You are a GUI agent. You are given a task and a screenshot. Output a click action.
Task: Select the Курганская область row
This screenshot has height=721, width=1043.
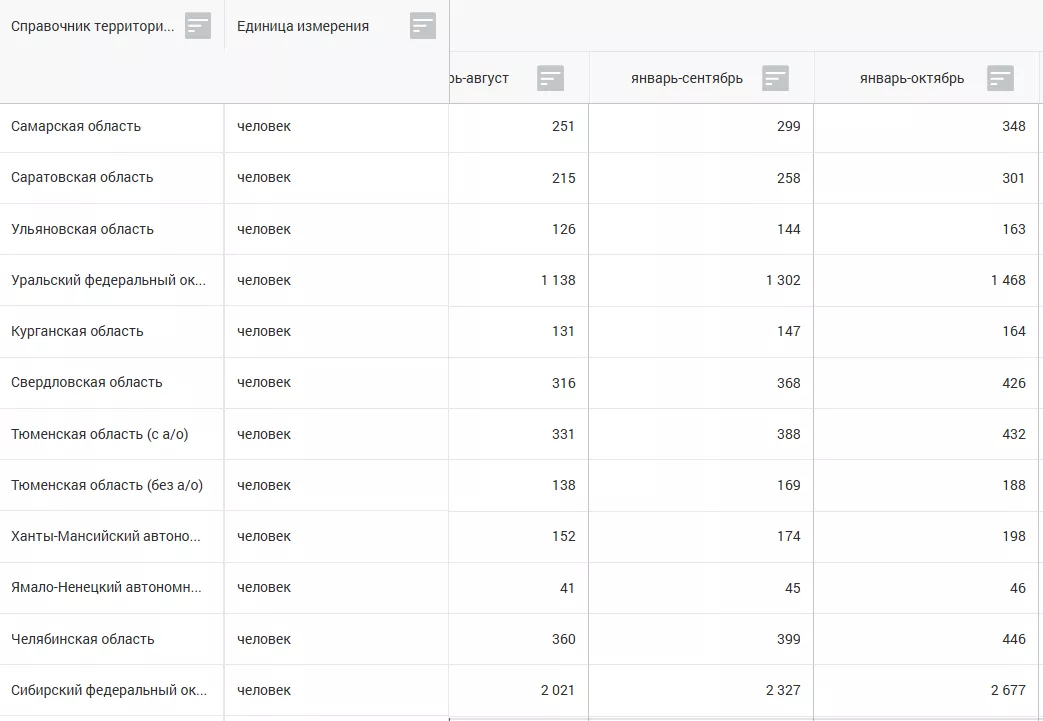coord(77,331)
